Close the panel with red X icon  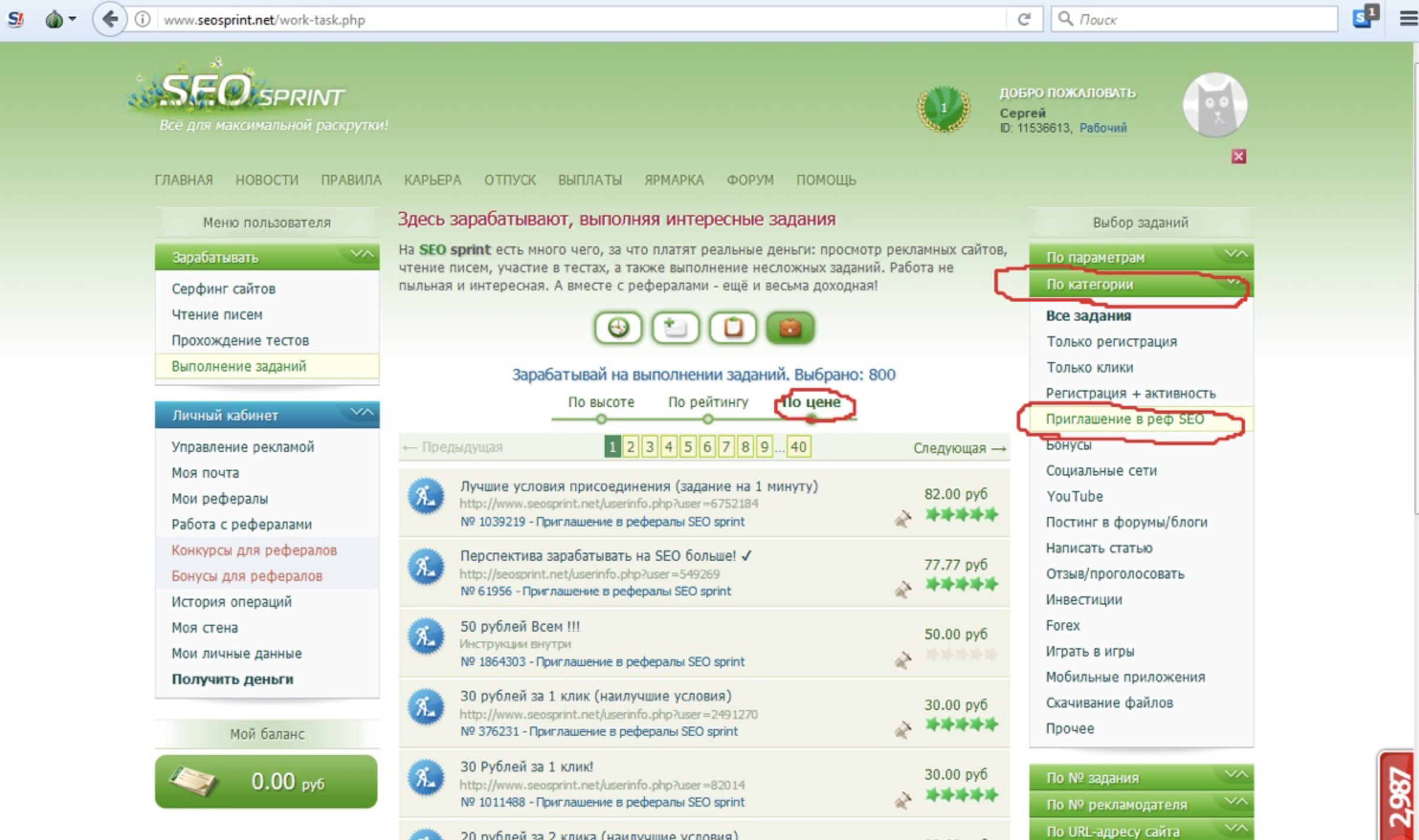pyautogui.click(x=1239, y=156)
